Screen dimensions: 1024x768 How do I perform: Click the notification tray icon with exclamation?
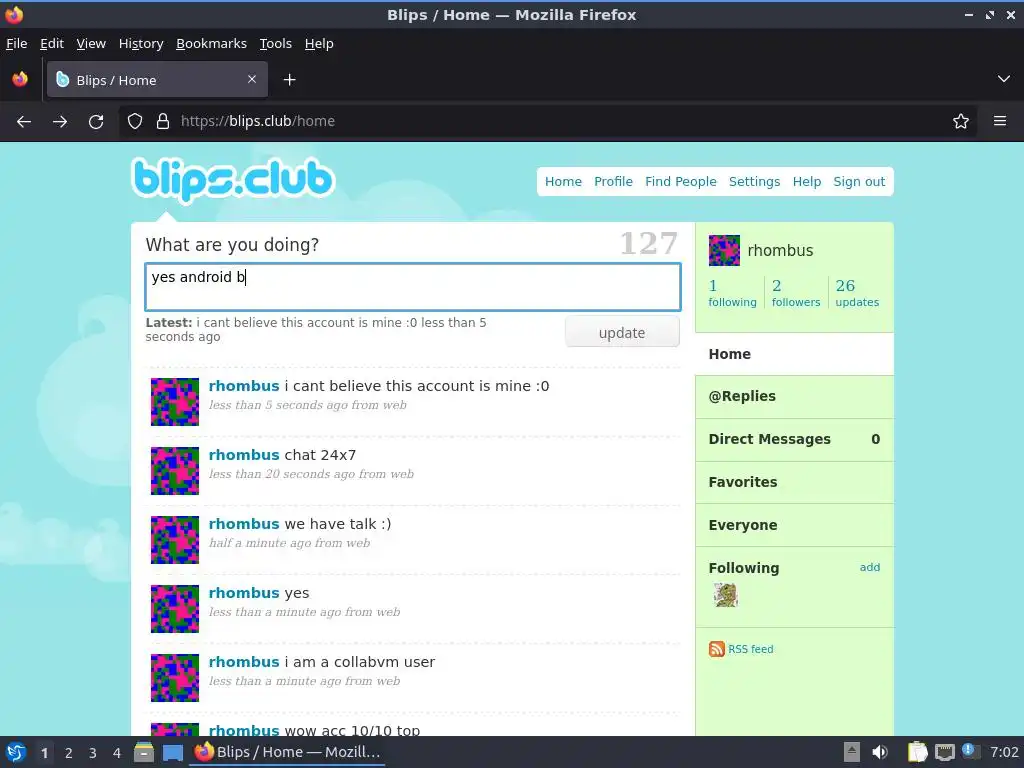[x=970, y=751]
